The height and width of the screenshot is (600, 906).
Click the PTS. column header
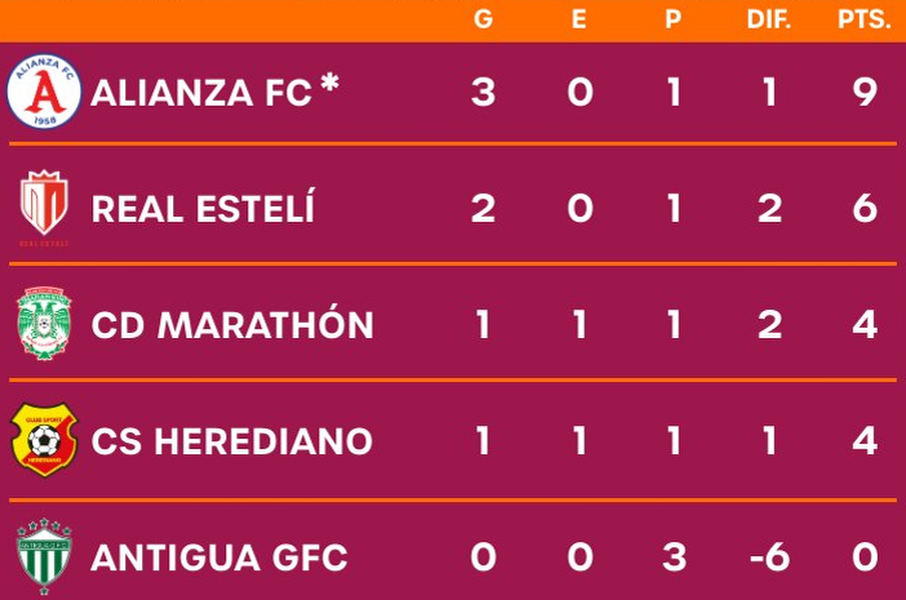click(864, 19)
